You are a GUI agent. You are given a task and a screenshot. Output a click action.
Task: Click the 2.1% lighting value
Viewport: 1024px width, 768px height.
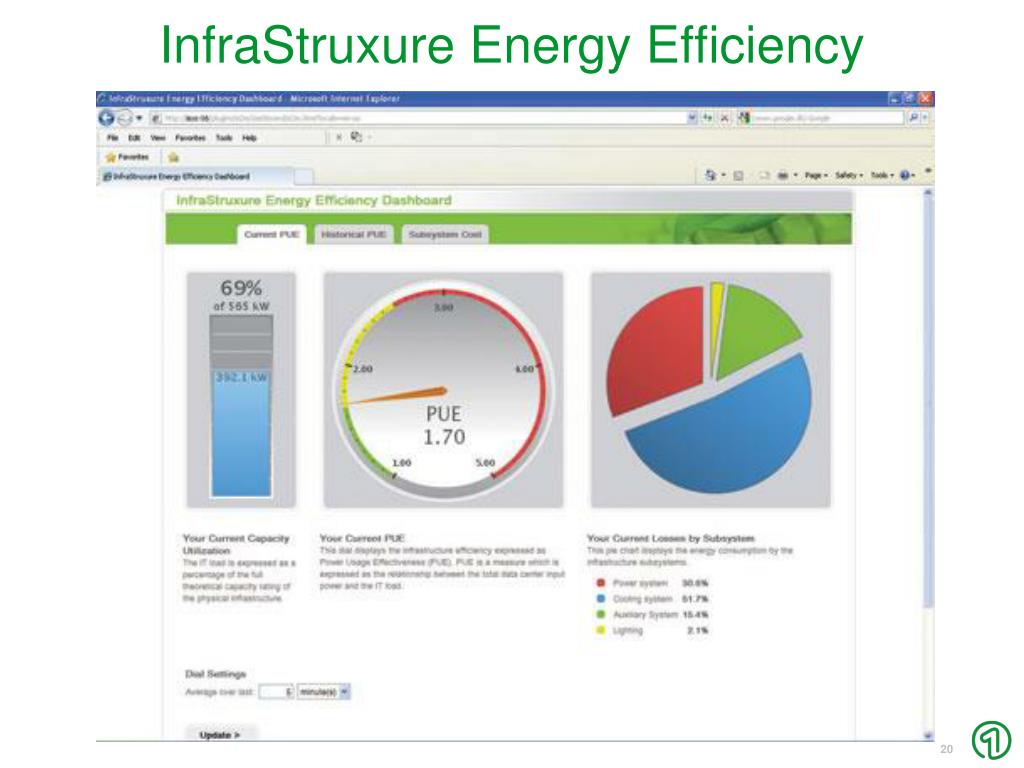click(x=698, y=631)
